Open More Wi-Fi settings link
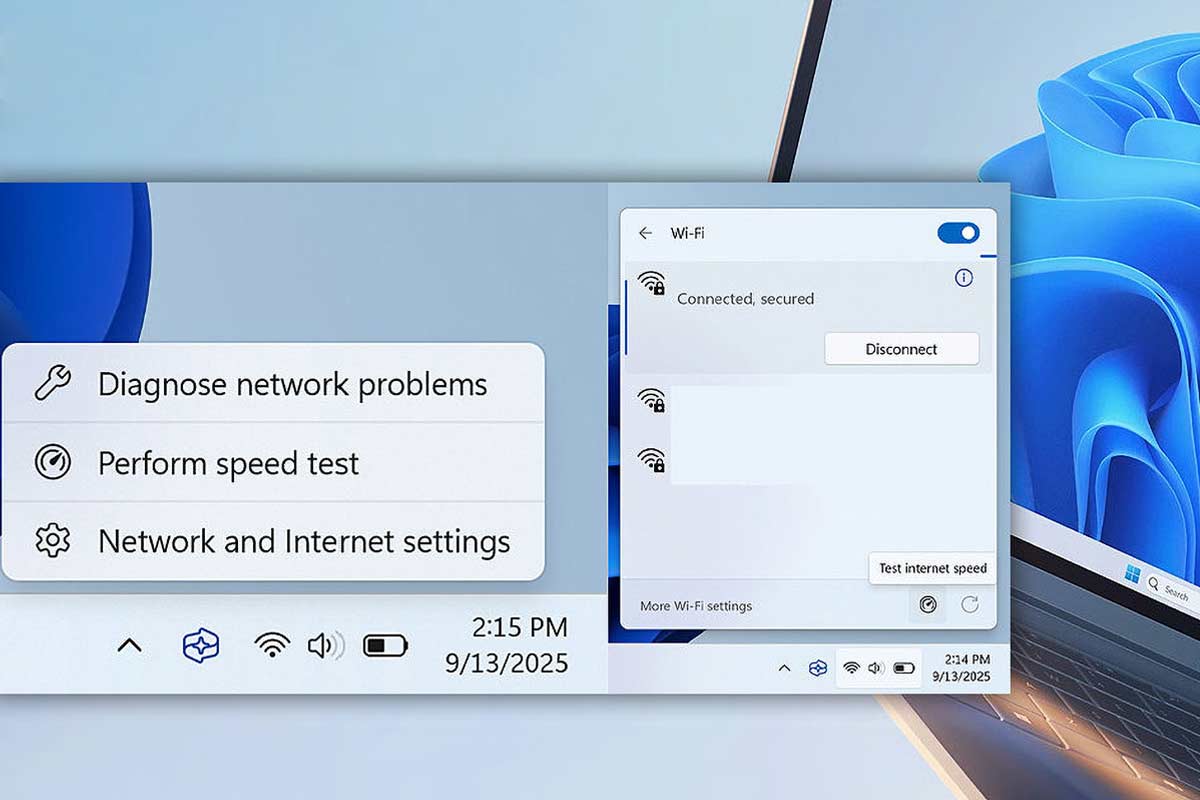The height and width of the screenshot is (800, 1200). [696, 606]
